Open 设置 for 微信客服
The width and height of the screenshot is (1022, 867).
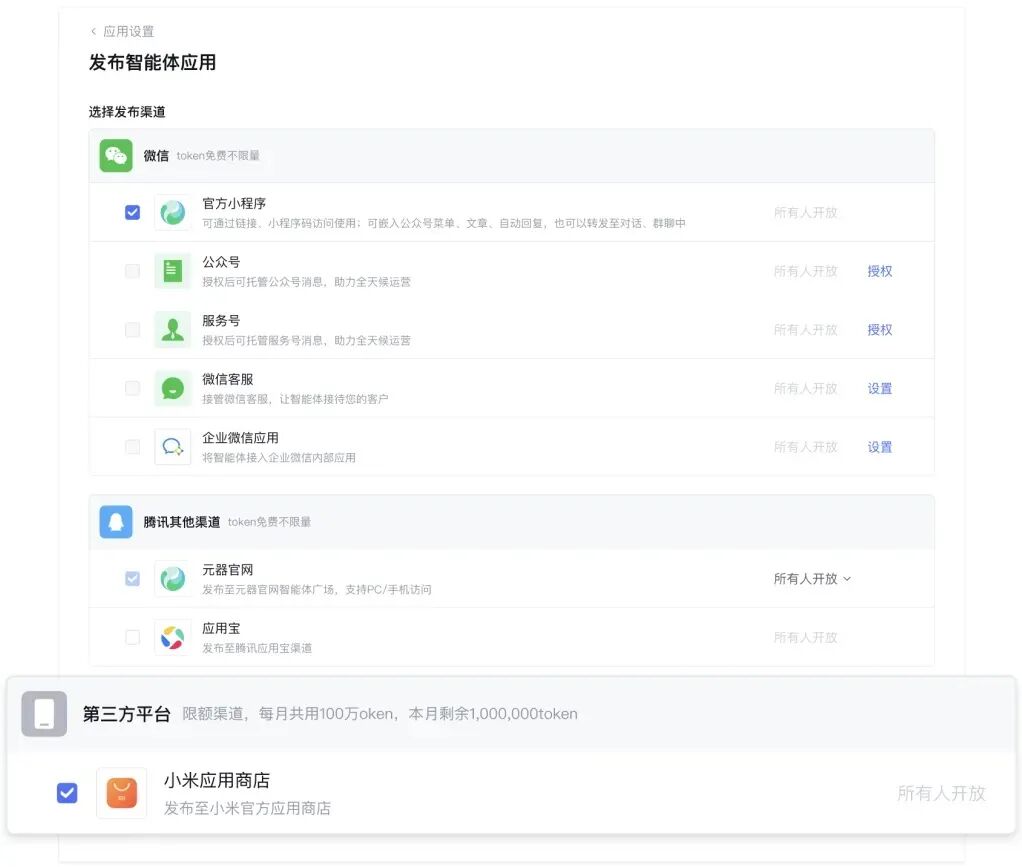point(879,388)
